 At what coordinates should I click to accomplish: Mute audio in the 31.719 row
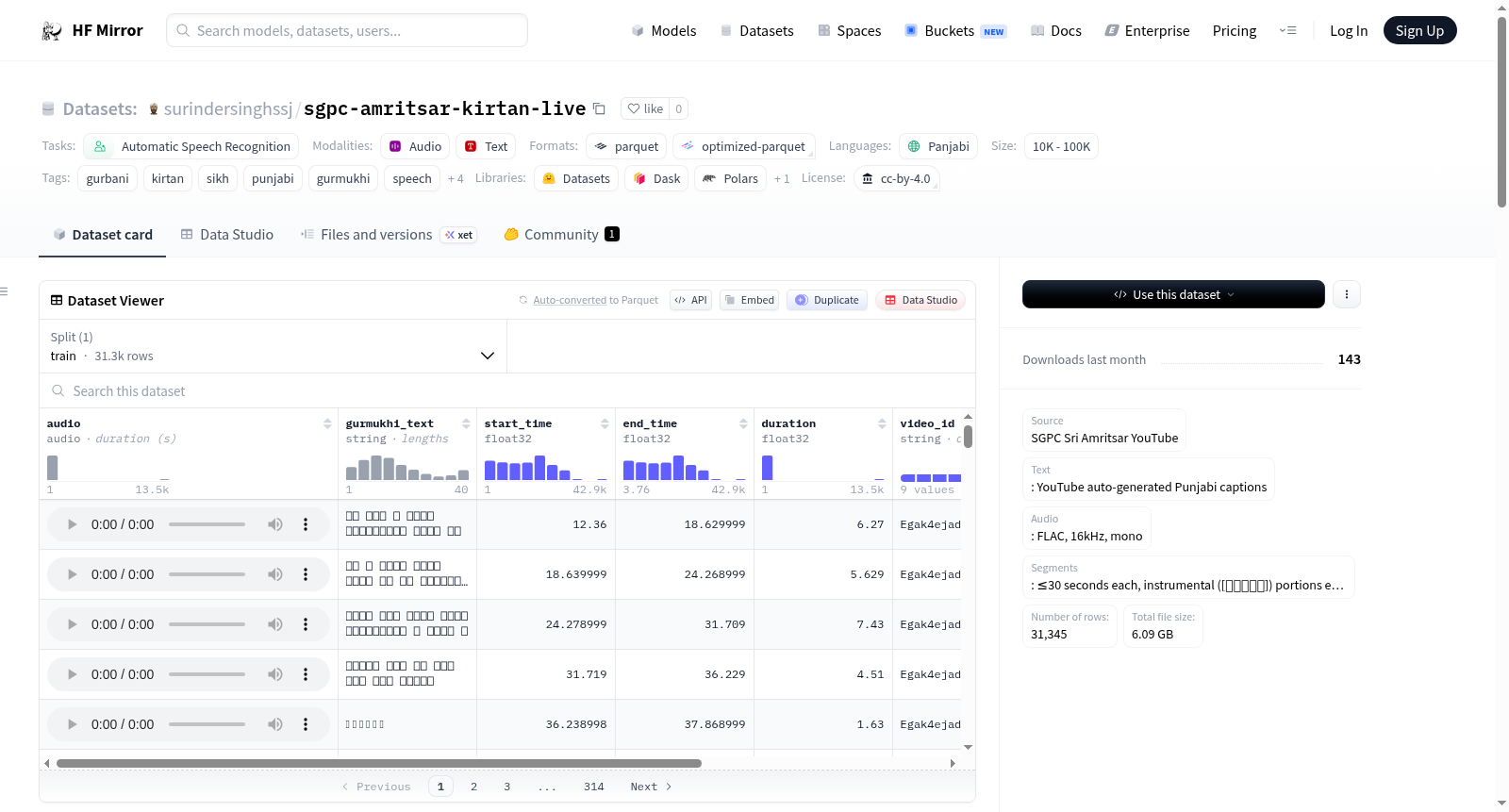coord(275,674)
